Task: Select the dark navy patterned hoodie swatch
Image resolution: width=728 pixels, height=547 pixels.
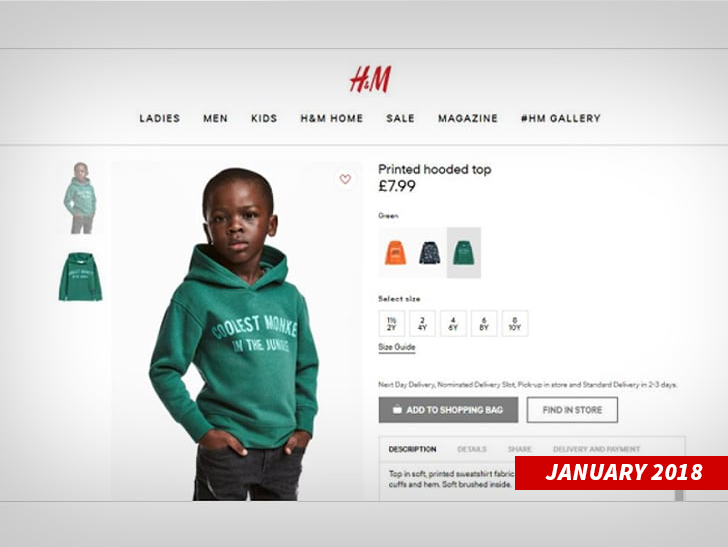Action: point(429,253)
